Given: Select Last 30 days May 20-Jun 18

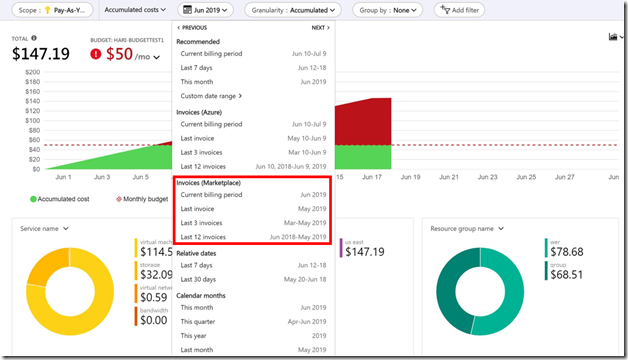Looking at the screenshot, I should (x=253, y=279).
